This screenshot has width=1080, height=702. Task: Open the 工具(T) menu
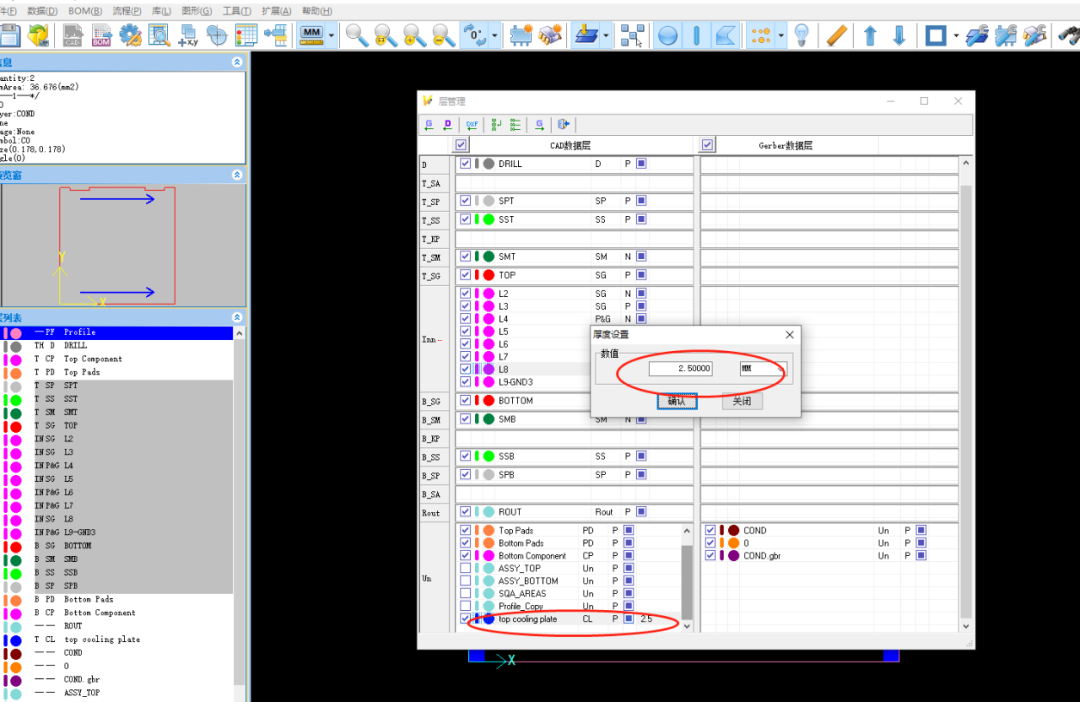[x=237, y=11]
